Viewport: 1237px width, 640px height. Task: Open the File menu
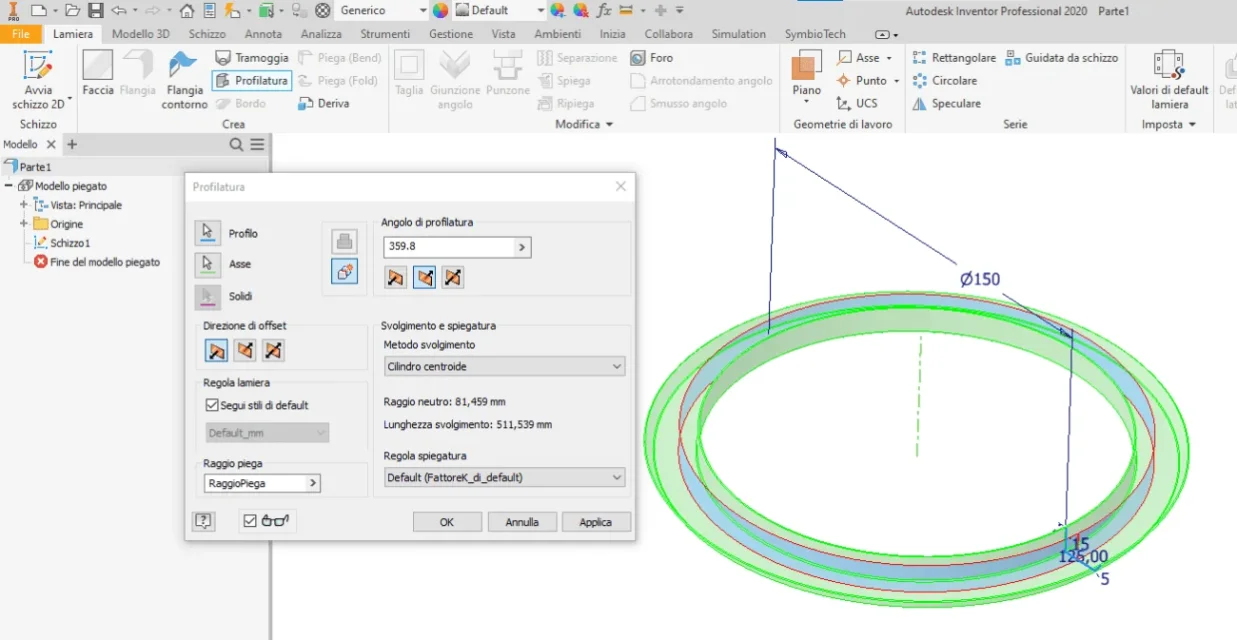pos(20,34)
